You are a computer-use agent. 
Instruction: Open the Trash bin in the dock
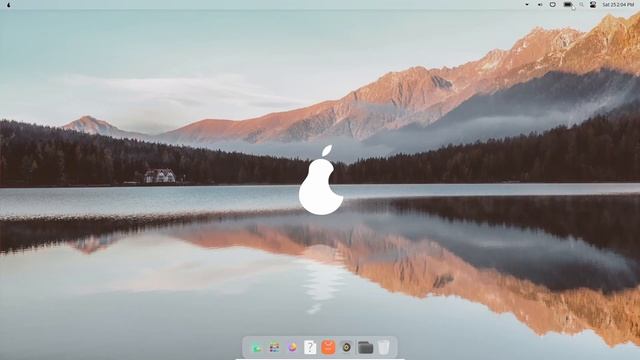point(383,347)
